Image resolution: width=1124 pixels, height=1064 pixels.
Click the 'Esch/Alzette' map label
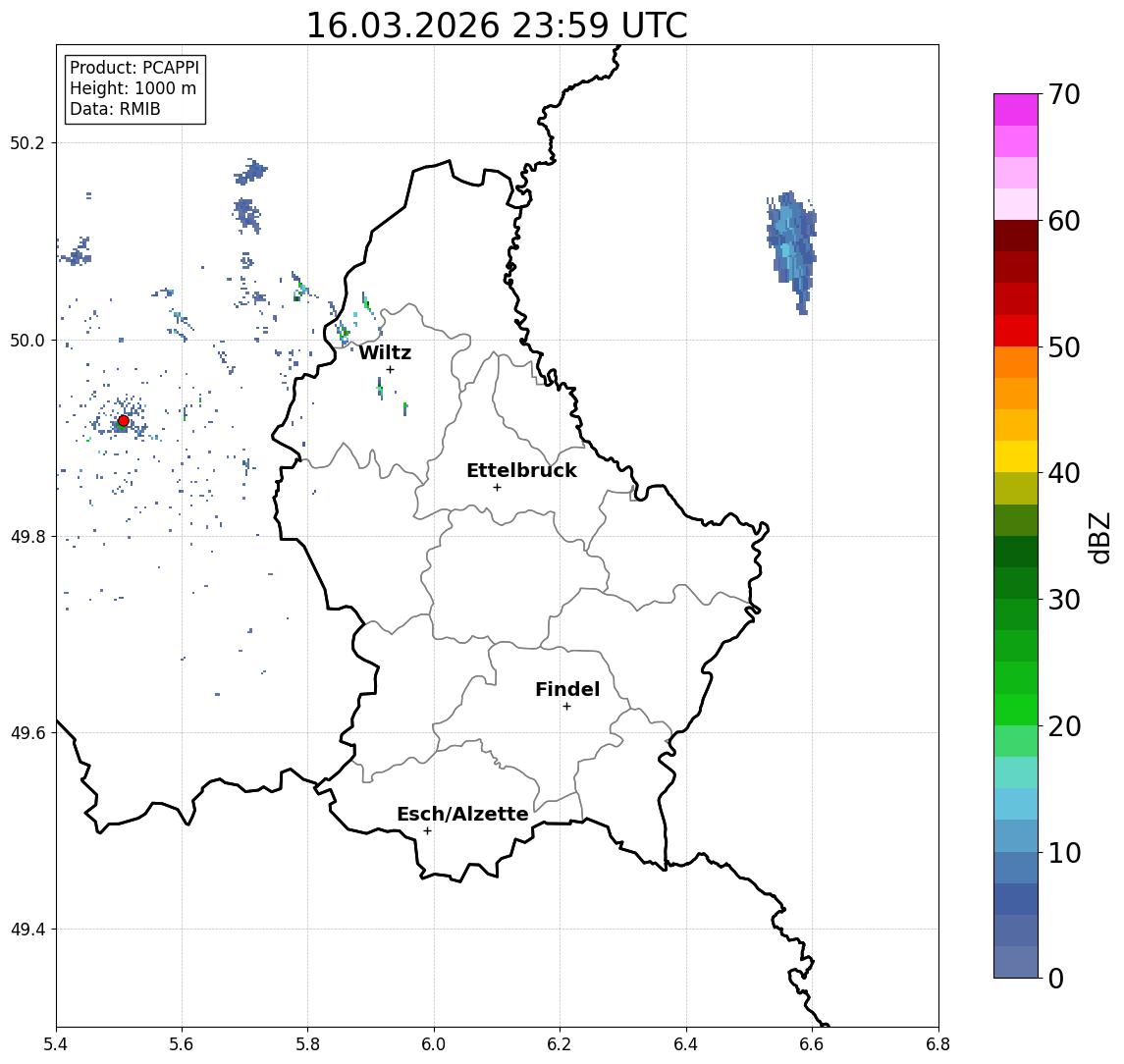[462, 814]
